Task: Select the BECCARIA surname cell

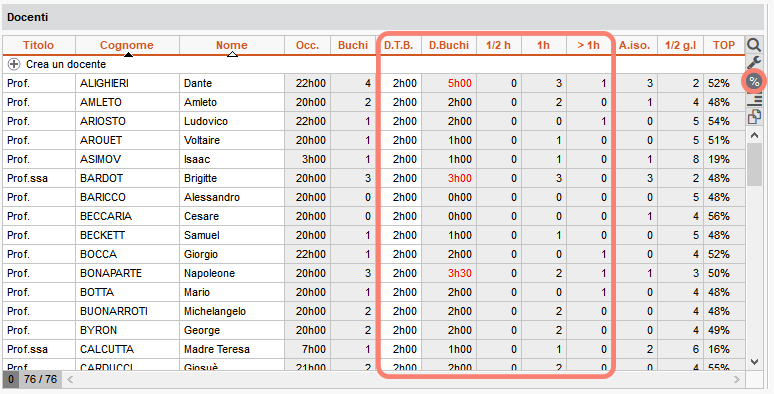Action: tap(127, 216)
